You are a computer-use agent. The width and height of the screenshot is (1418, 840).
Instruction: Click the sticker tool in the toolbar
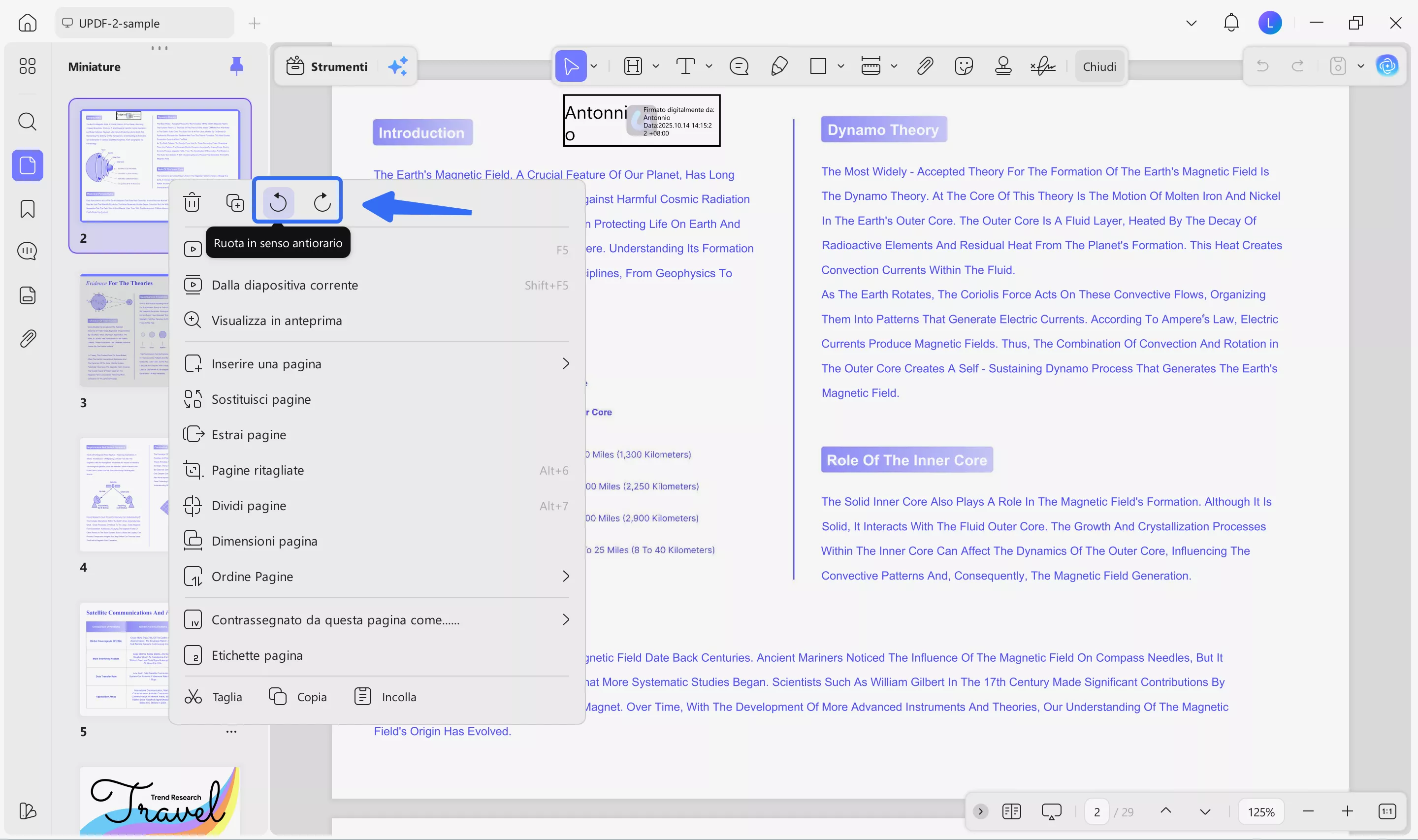(963, 65)
